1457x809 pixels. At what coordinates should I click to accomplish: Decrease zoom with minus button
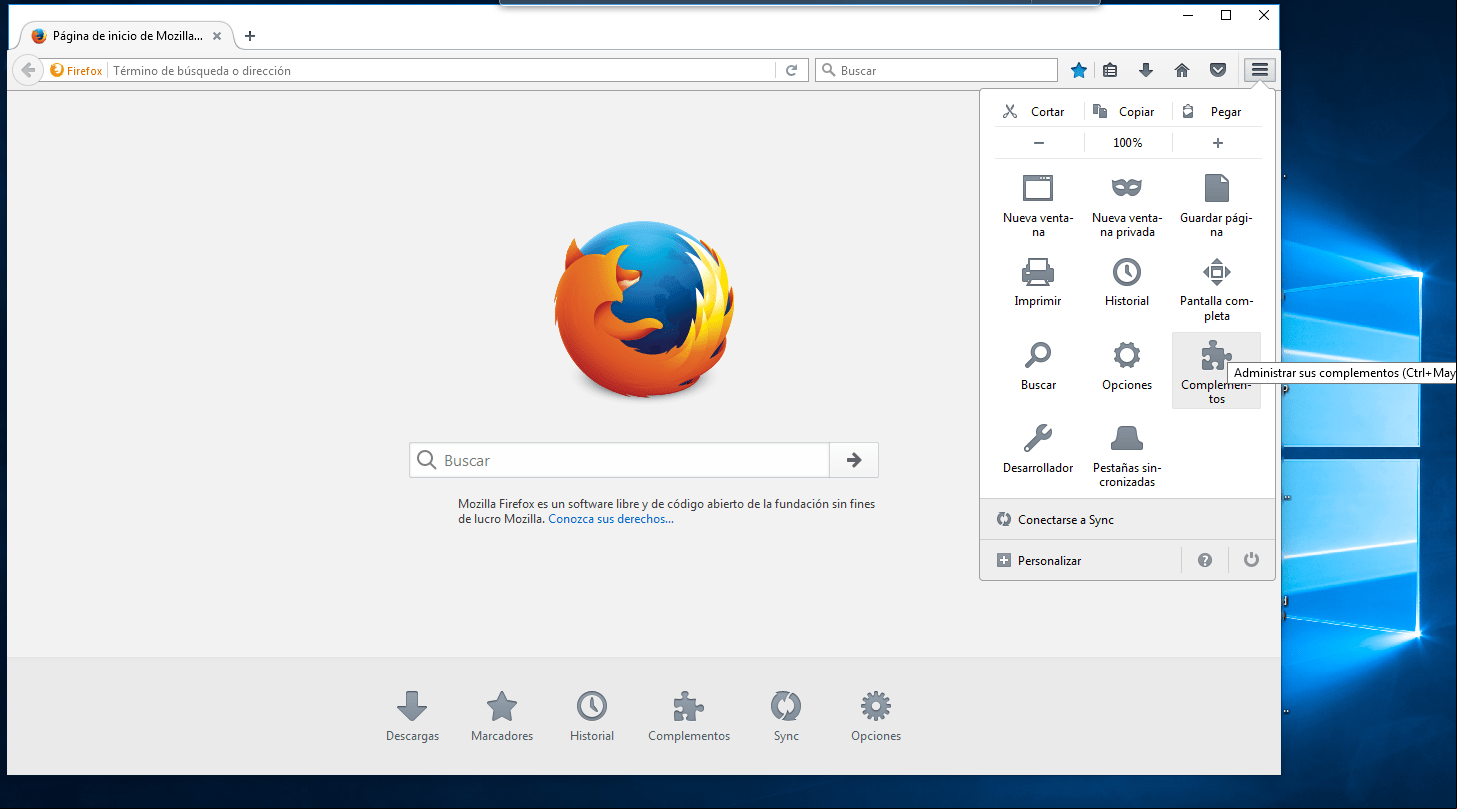[1039, 143]
